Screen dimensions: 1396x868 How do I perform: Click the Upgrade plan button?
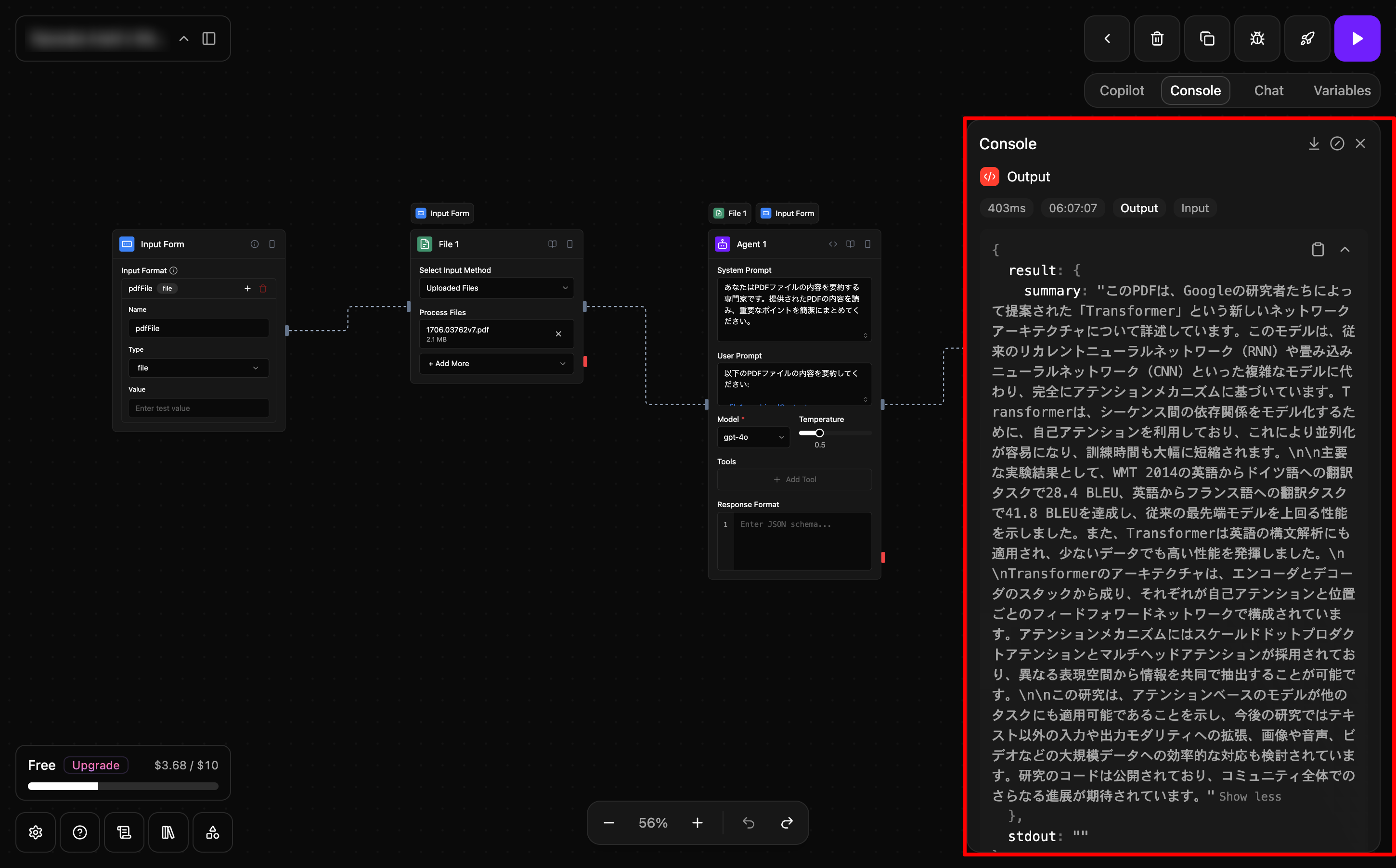point(96,765)
